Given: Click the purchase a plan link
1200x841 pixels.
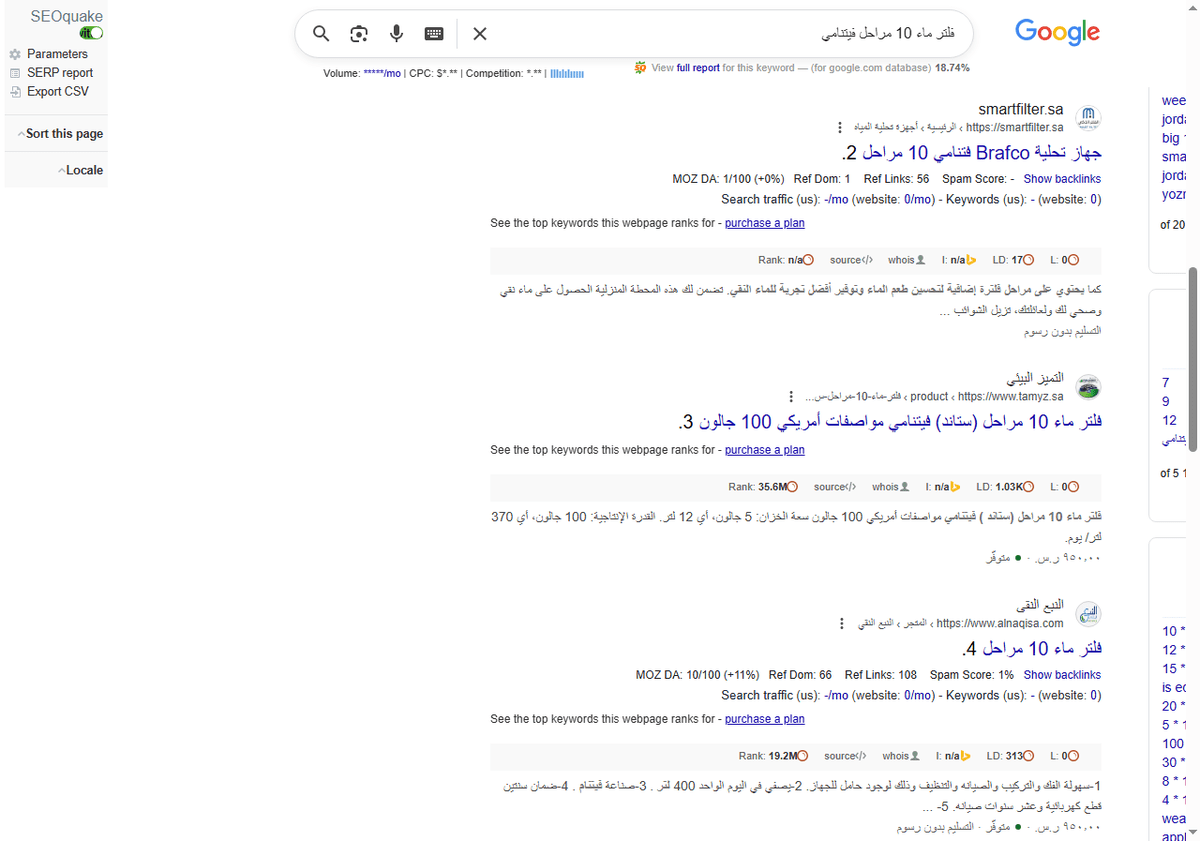Looking at the screenshot, I should pyautogui.click(x=764, y=222).
